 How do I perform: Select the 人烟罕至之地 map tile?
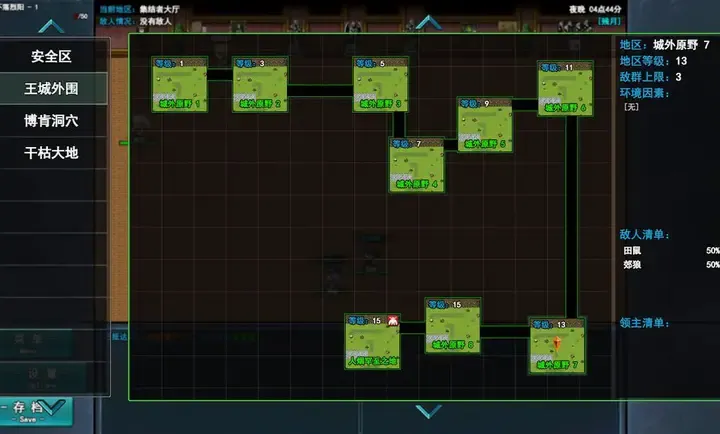pos(372,342)
